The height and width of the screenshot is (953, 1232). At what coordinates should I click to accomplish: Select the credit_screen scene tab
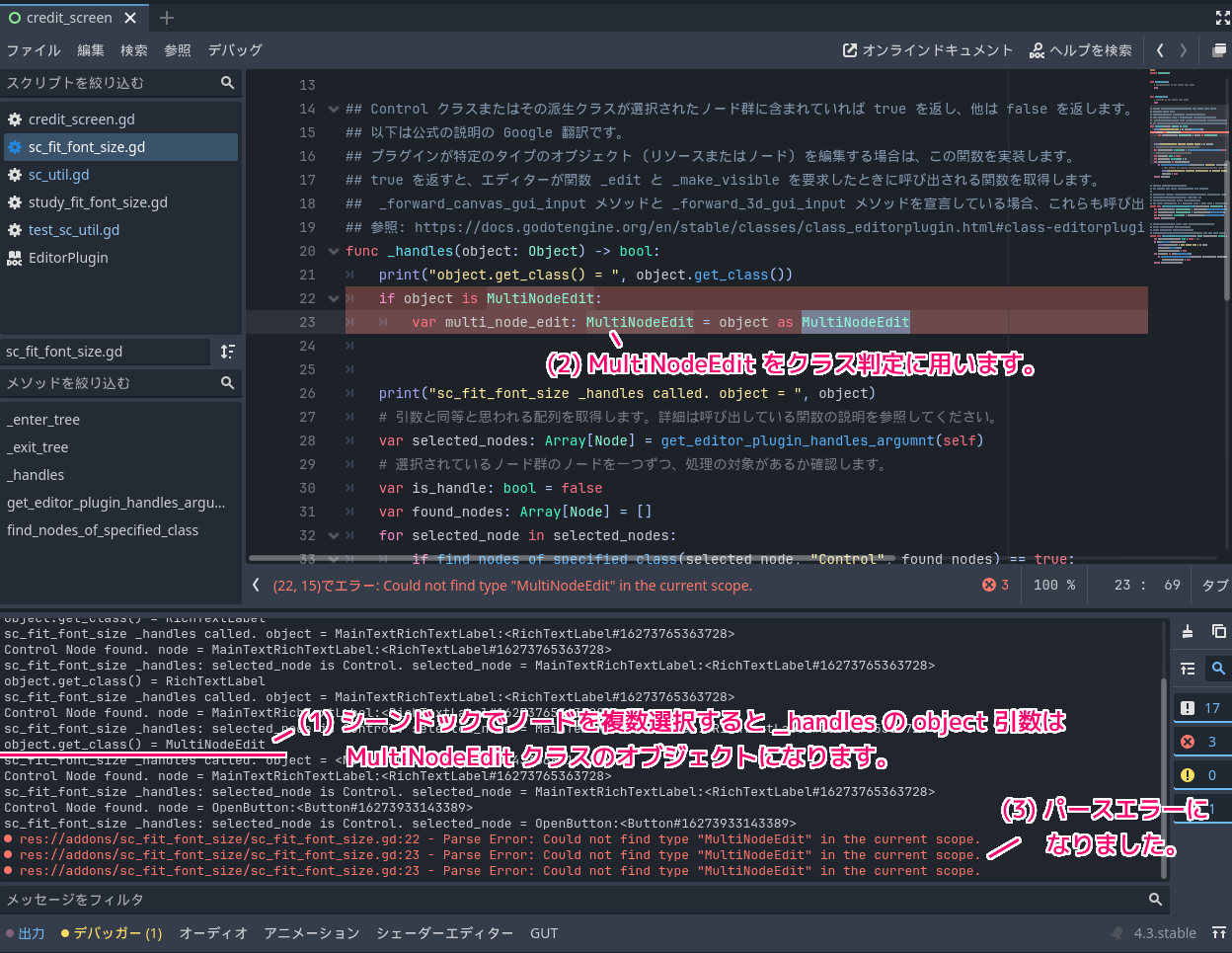click(69, 18)
